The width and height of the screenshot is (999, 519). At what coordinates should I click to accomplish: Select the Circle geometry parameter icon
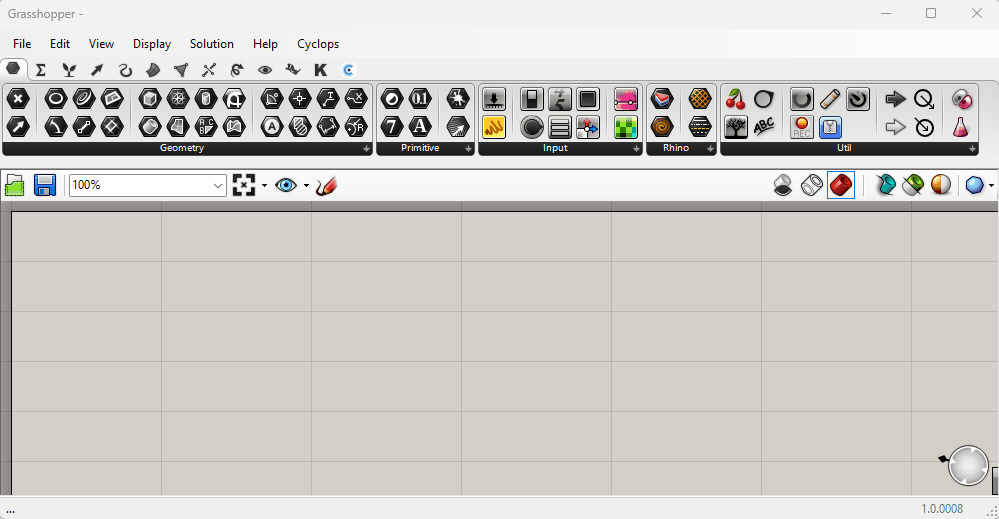pyautogui.click(x=56, y=98)
